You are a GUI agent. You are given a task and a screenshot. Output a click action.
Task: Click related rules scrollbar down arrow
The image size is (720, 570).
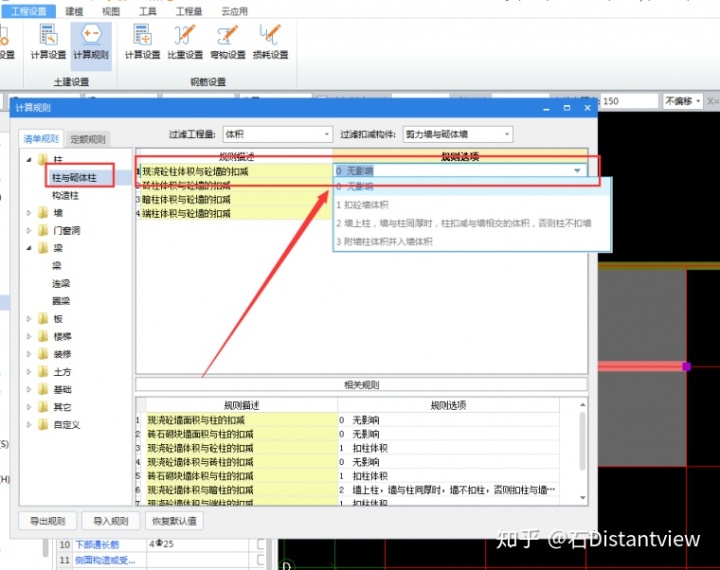click(x=582, y=498)
